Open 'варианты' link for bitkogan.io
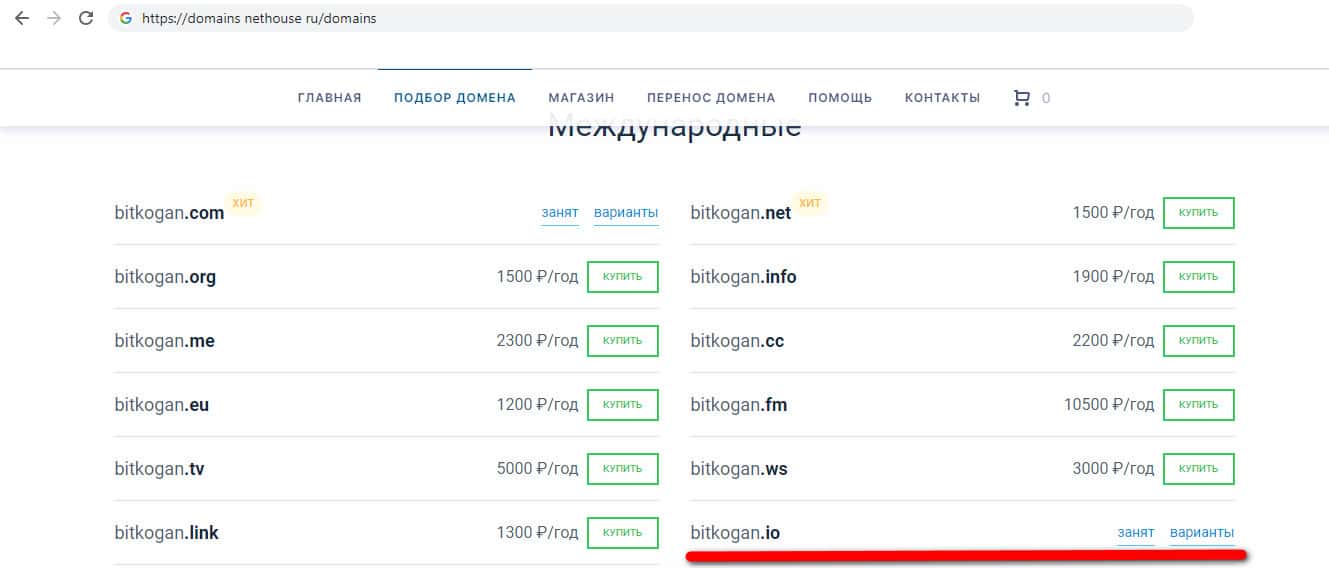 click(1202, 533)
